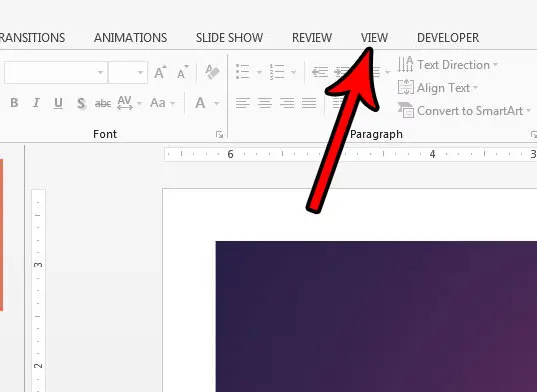Align text left
This screenshot has height=392, width=537.
[243, 103]
